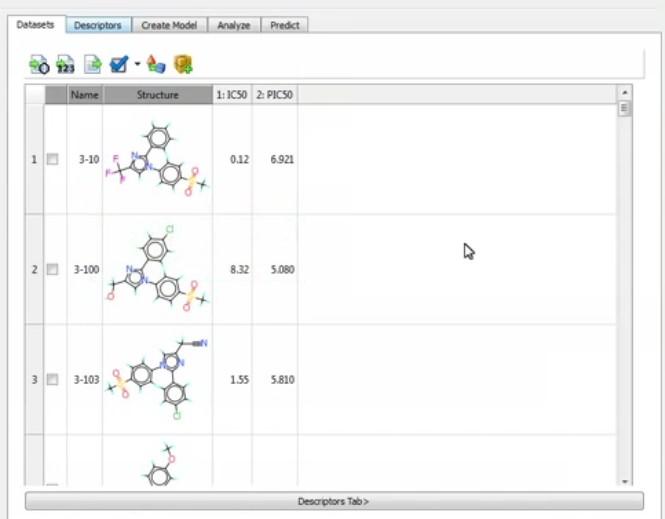
Task: Click the PIC50 value 5.080
Action: tap(282, 269)
